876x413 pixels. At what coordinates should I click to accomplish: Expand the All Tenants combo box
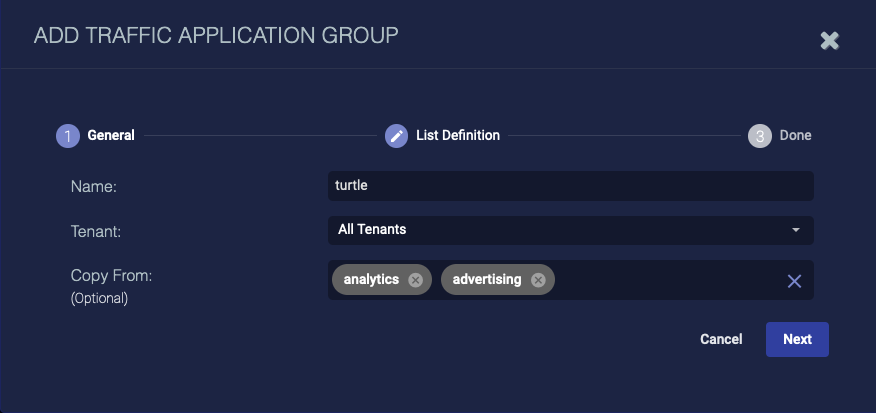tap(560, 230)
